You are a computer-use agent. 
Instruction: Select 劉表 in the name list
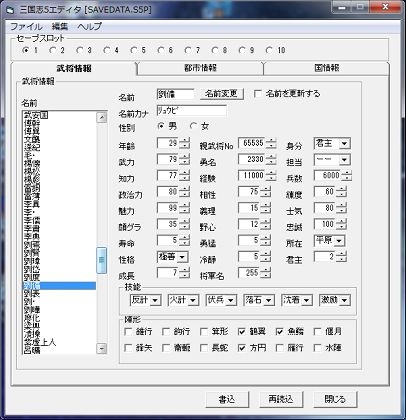point(60,294)
